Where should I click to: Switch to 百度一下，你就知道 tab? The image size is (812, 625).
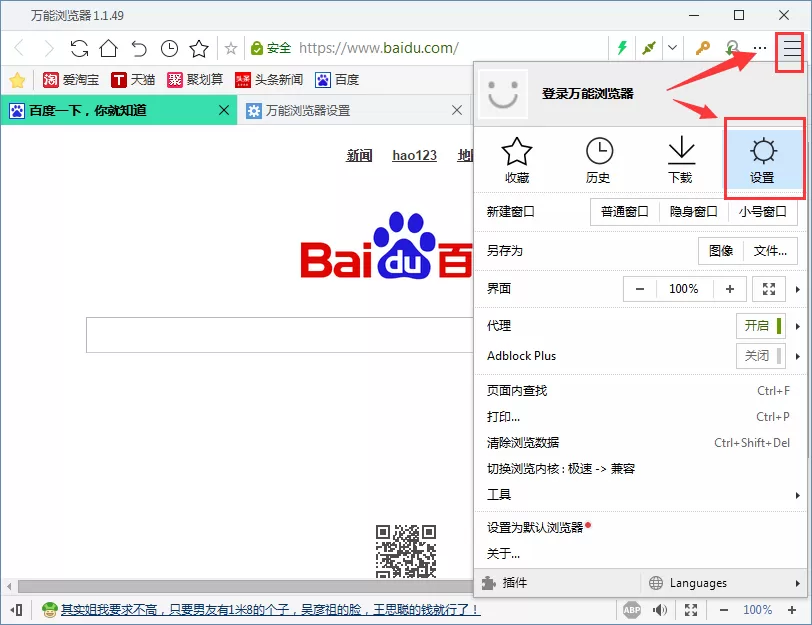pos(119,110)
